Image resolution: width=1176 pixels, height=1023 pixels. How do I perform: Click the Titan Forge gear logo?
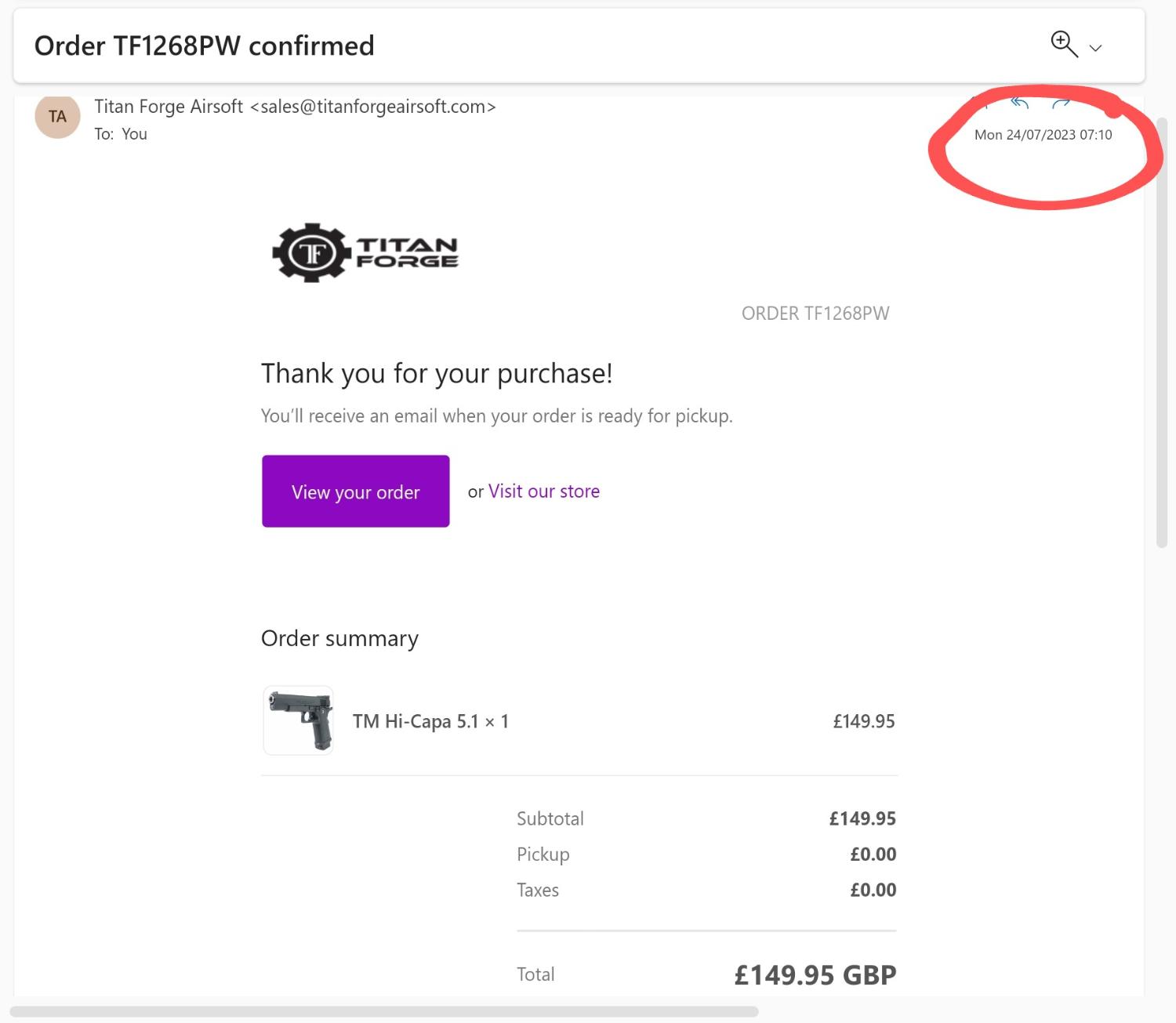311,252
